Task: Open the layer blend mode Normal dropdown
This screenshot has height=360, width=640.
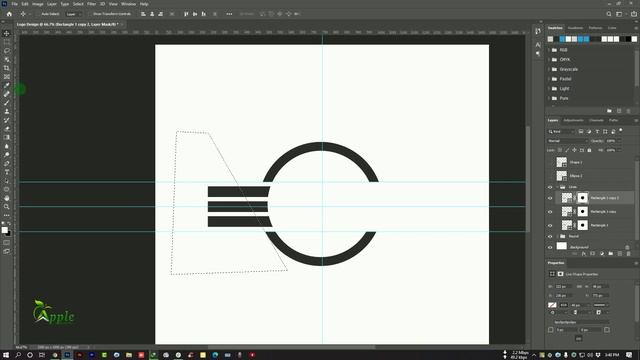Action: pos(567,141)
